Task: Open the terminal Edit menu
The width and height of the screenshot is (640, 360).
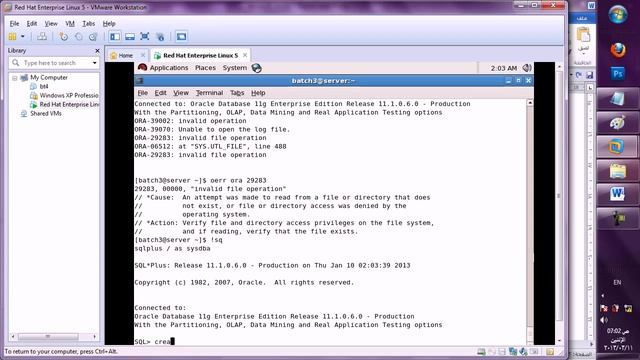Action: pyautogui.click(x=160, y=93)
